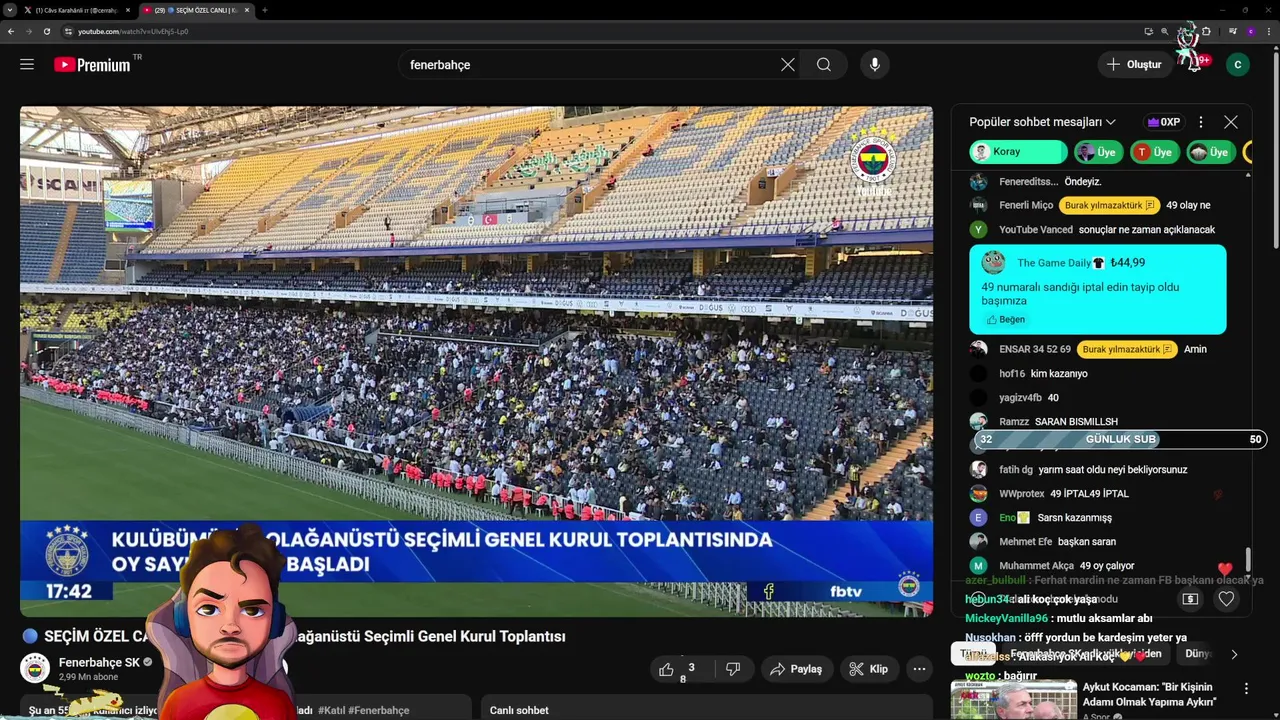This screenshot has width=1280, height=720.
Task: Like the The Game Daily super chat via Beğen
Action: [x=1006, y=319]
